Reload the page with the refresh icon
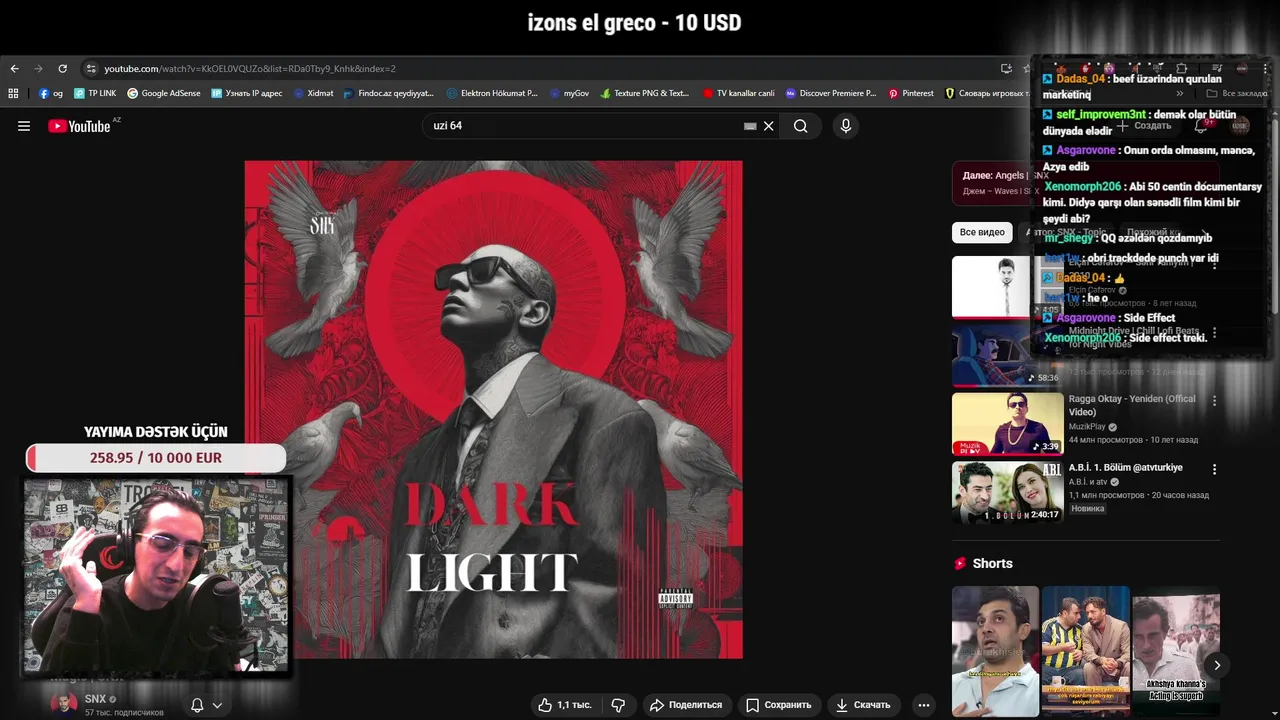This screenshot has height=720, width=1280. tap(62, 69)
